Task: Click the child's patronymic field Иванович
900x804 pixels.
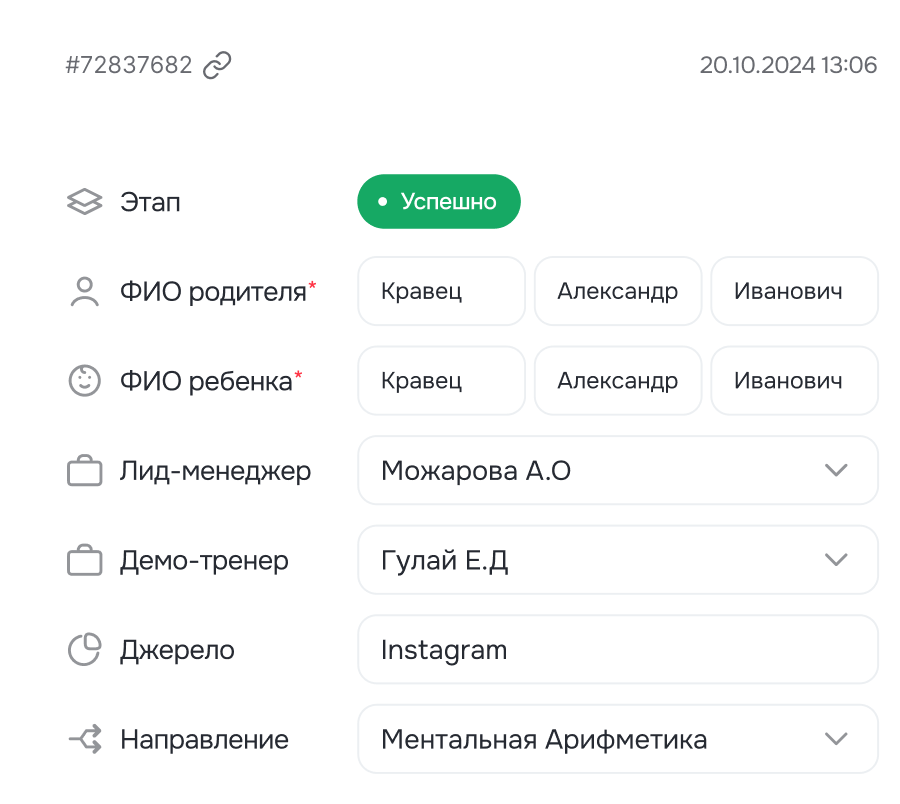Action: pyautogui.click(x=794, y=381)
